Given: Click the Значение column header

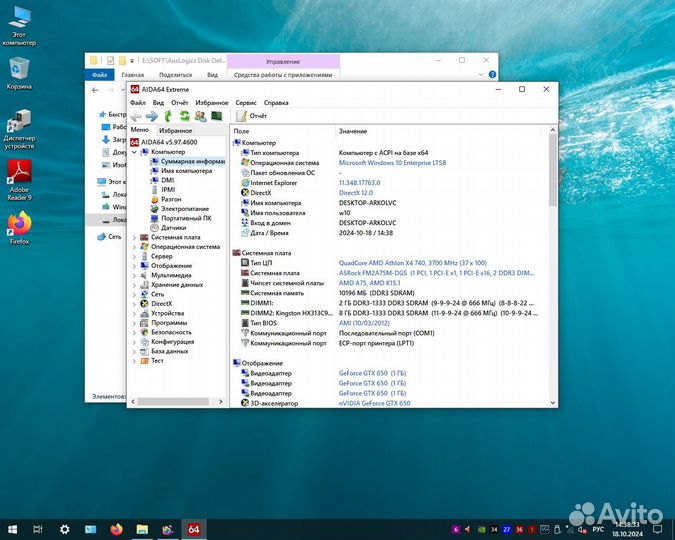Looking at the screenshot, I should coord(353,131).
